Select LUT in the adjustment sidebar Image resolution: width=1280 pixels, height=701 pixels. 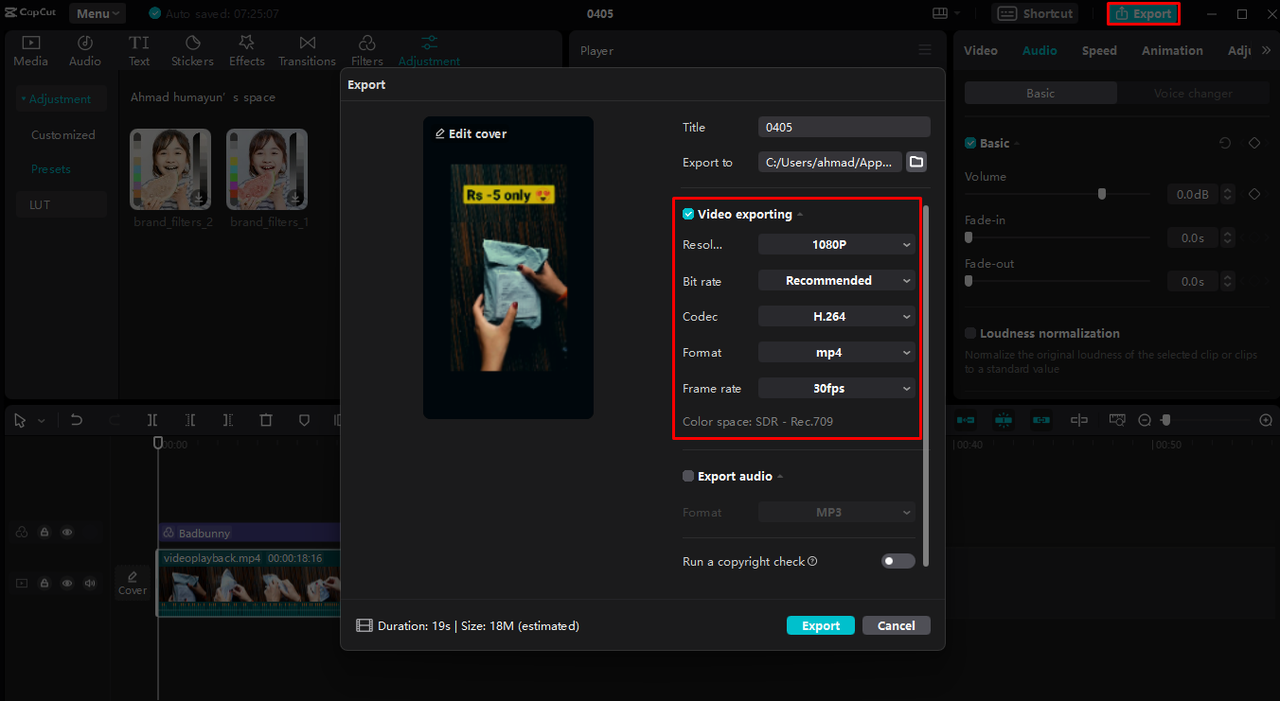(x=62, y=204)
